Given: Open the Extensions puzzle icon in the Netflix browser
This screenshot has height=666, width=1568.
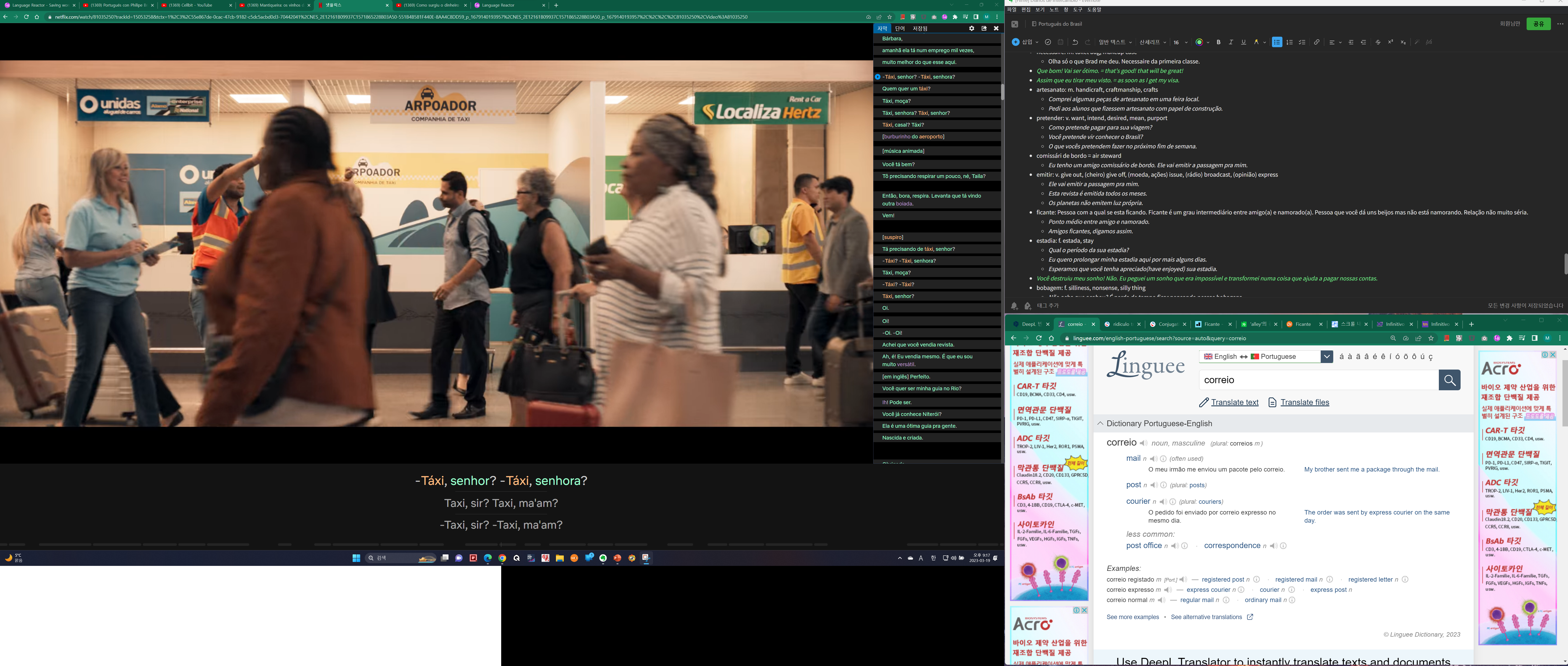Looking at the screenshot, I should 954,17.
